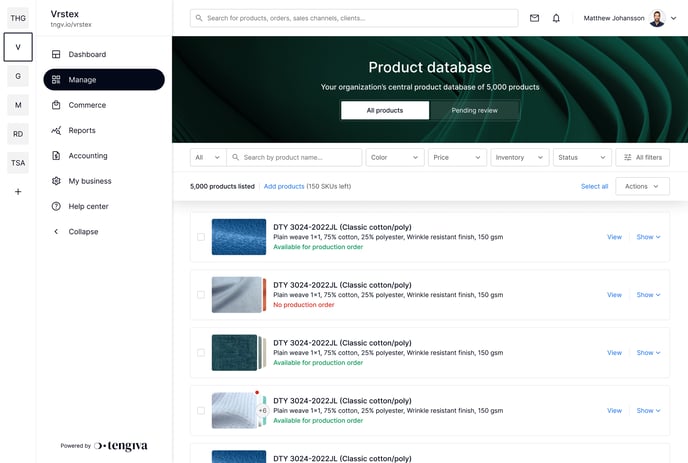Switch to THG workspace tile
This screenshot has height=463, width=688.
(18, 18)
